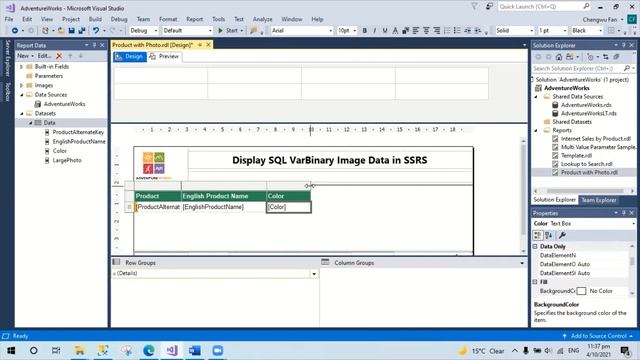This screenshot has height=360, width=640.
Task: Click Categorized view icon in Properties panel
Action: (538, 235)
